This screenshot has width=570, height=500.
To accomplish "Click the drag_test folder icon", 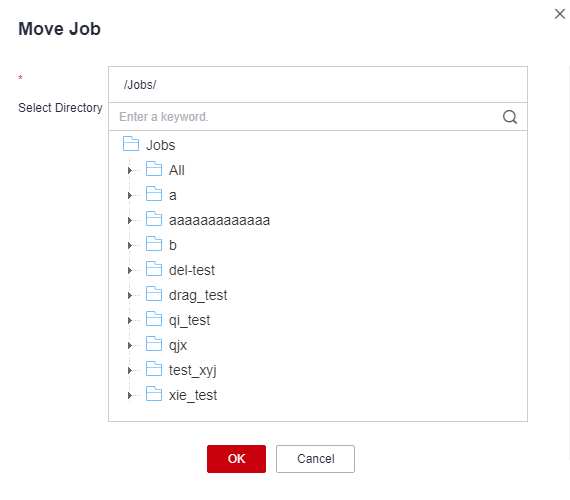I will coord(154,294).
